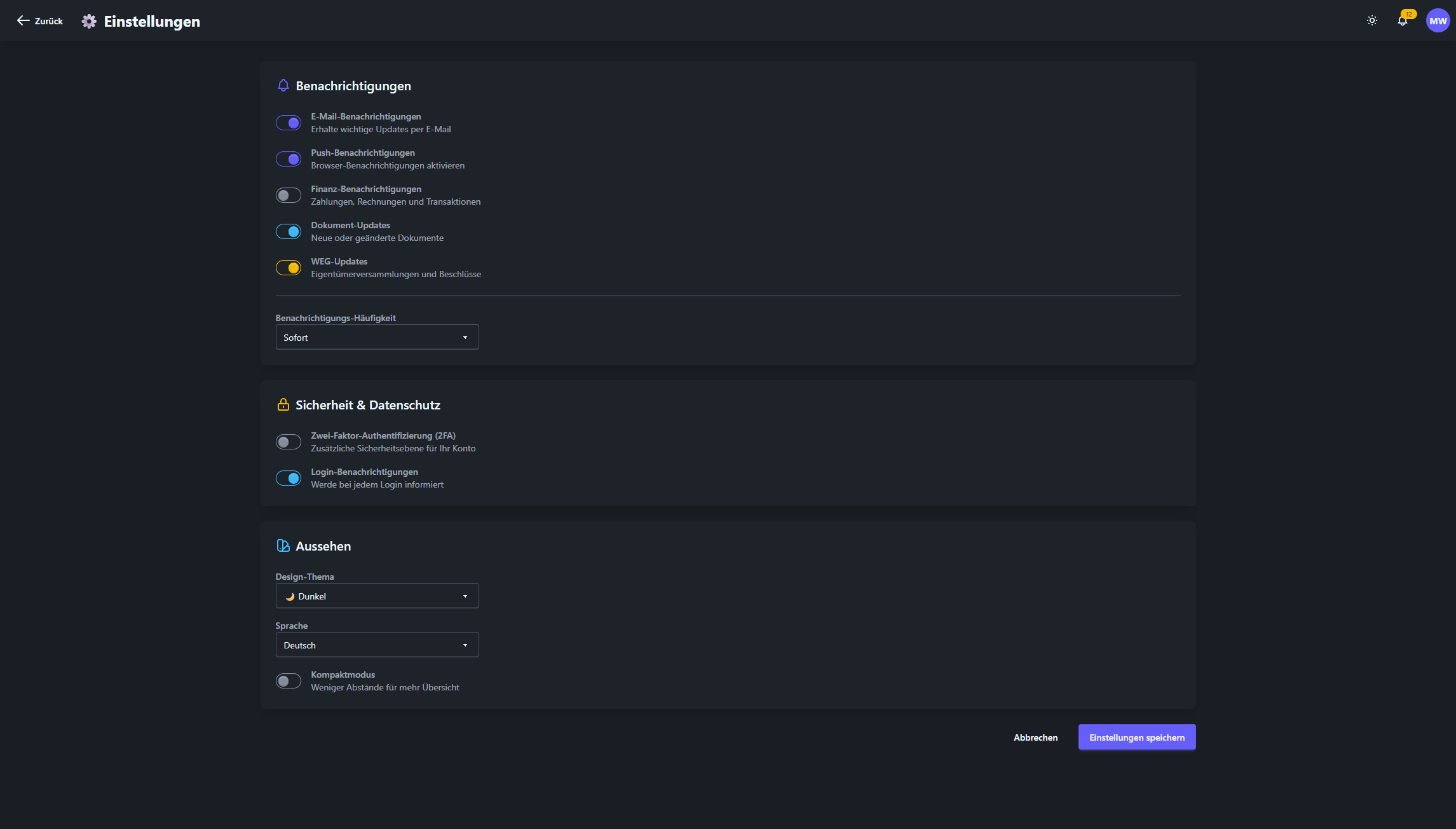The height and width of the screenshot is (829, 1456).
Task: Click the lock icon beside Sicherheit & Datenschutz
Action: coord(283,405)
